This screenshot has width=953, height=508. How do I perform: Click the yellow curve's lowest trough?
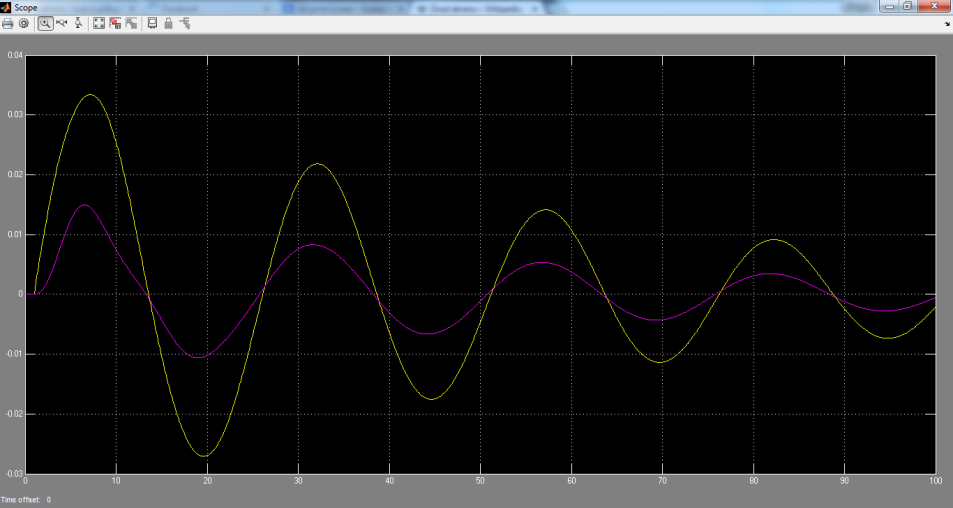click(203, 456)
